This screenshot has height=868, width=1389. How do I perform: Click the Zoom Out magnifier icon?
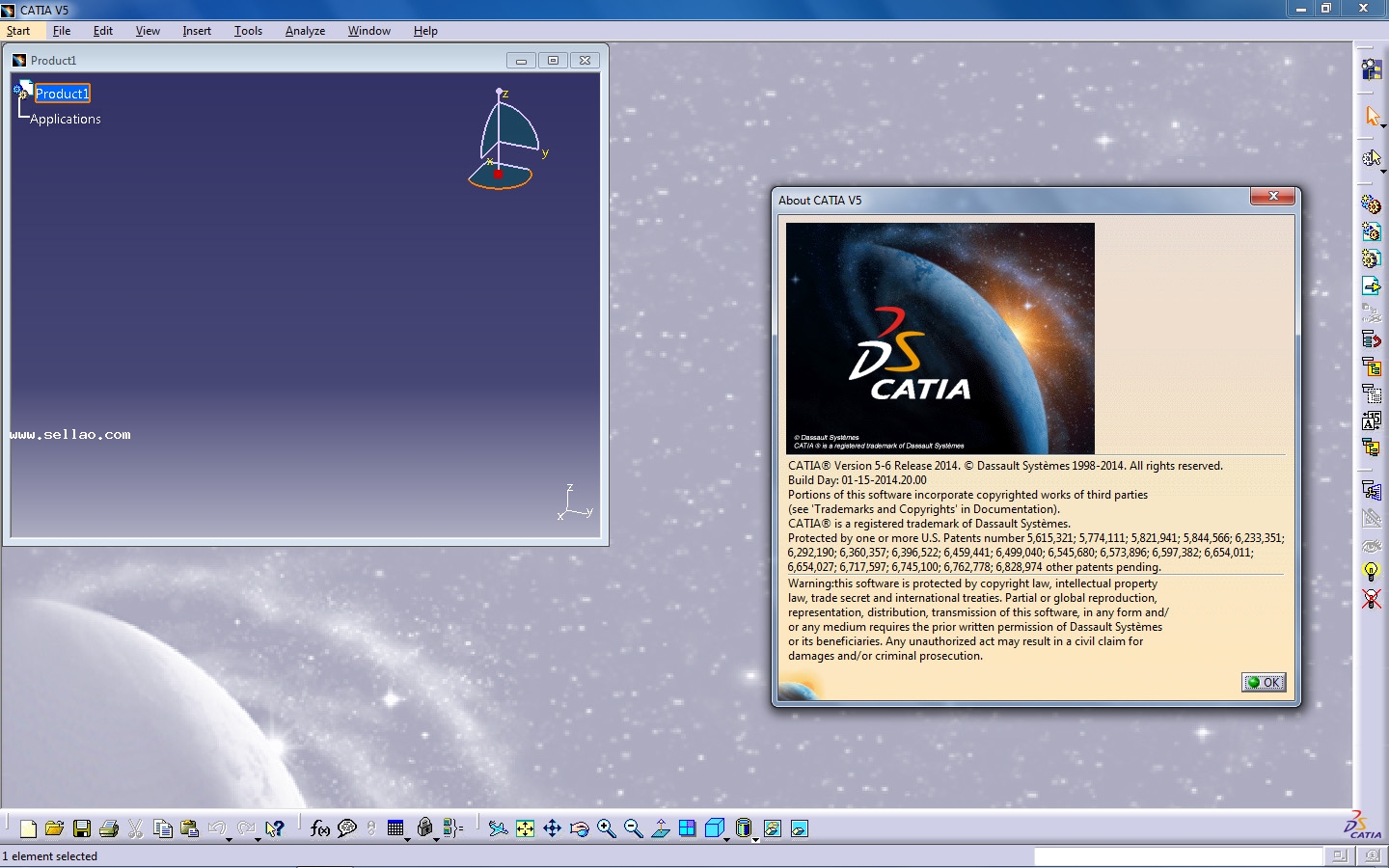(633, 828)
